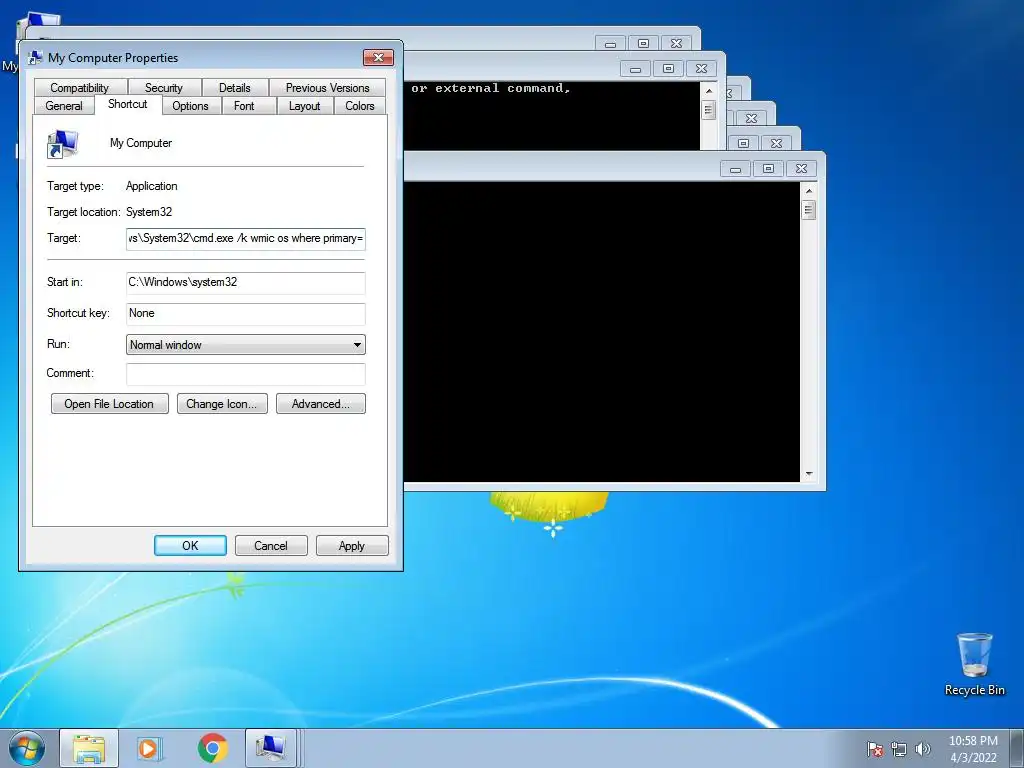1024x768 pixels.
Task: Maximize the command window showing 'external command'
Action: [x=668, y=69]
